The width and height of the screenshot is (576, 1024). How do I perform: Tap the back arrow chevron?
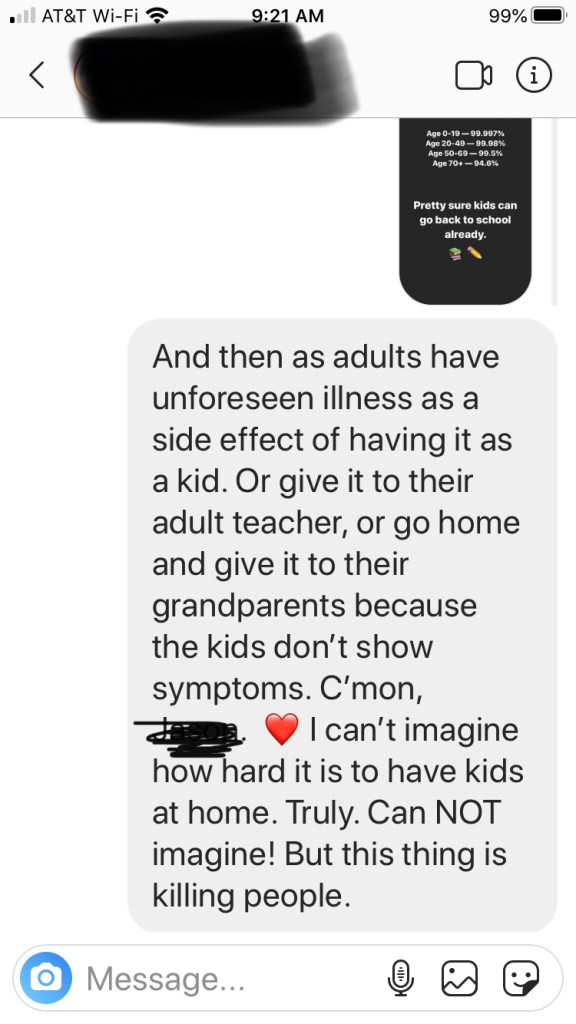pos(37,76)
